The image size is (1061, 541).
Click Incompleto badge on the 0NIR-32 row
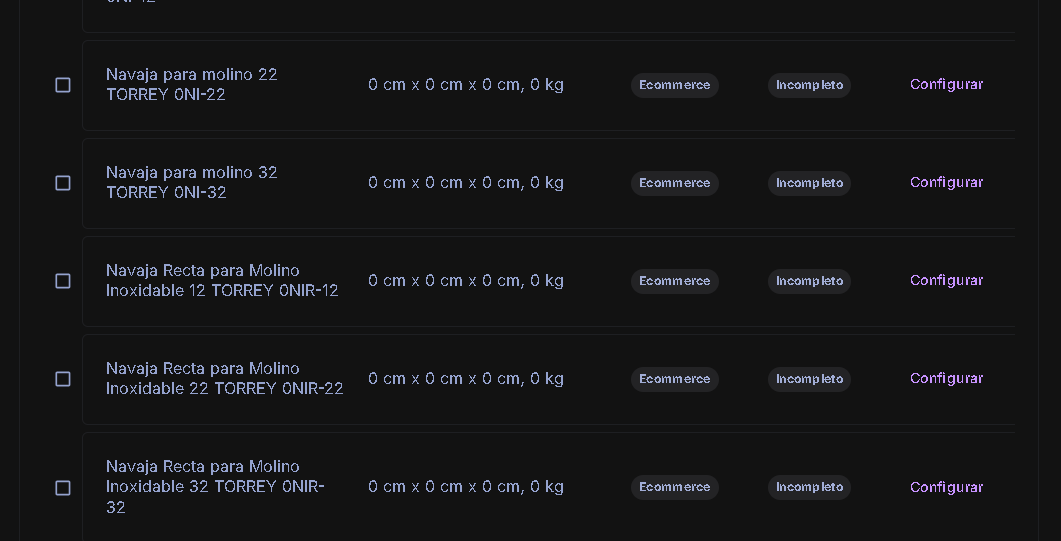click(809, 487)
